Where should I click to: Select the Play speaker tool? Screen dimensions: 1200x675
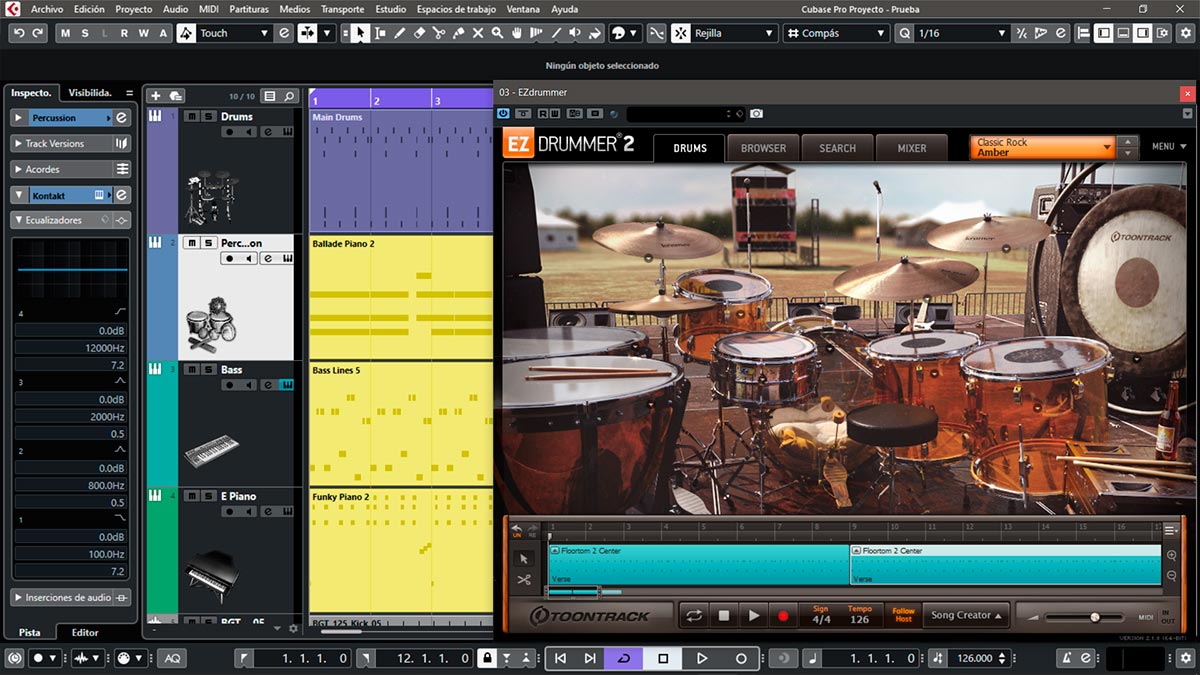(575, 33)
